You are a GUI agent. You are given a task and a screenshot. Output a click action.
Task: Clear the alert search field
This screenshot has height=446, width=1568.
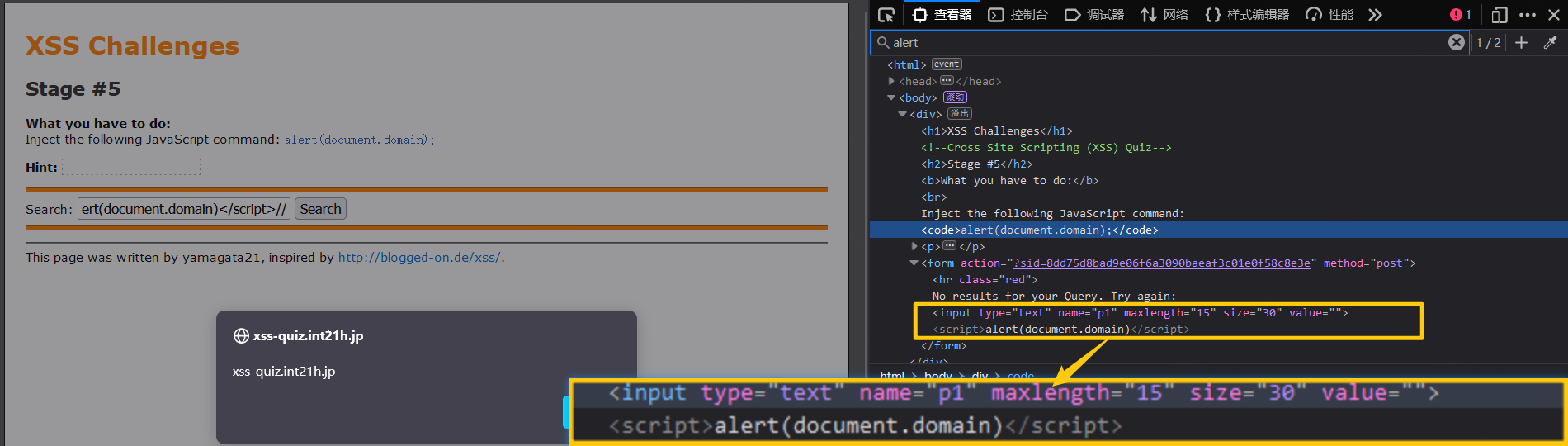(x=1457, y=42)
